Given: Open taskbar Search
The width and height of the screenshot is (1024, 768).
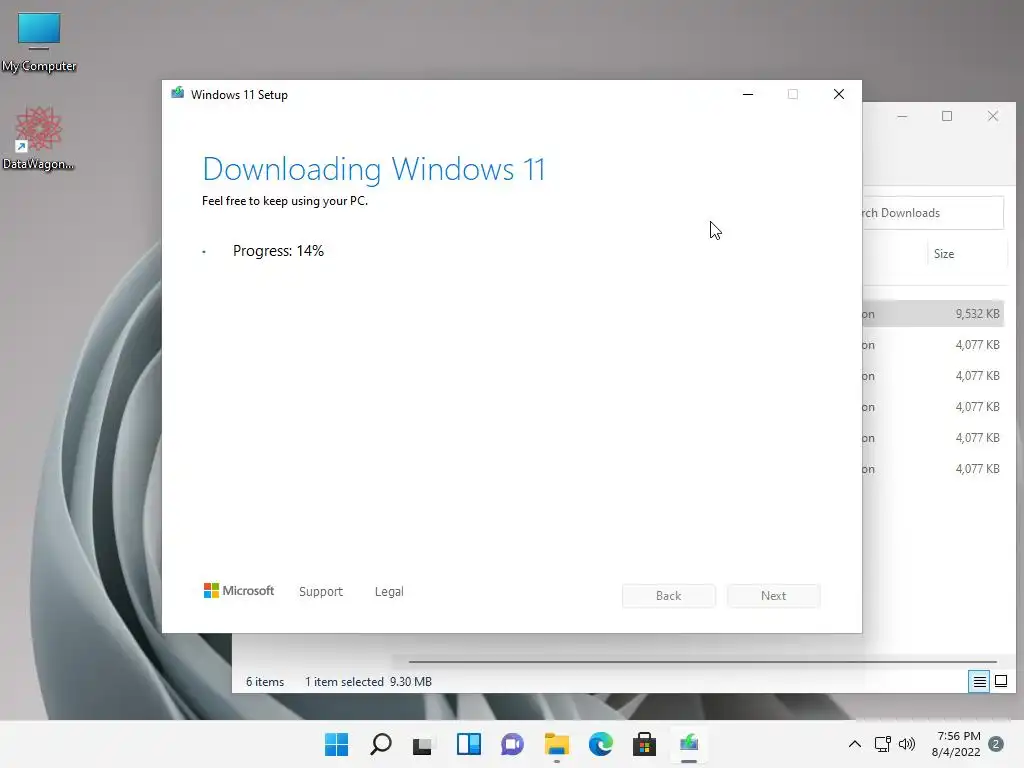Looking at the screenshot, I should point(381,744).
